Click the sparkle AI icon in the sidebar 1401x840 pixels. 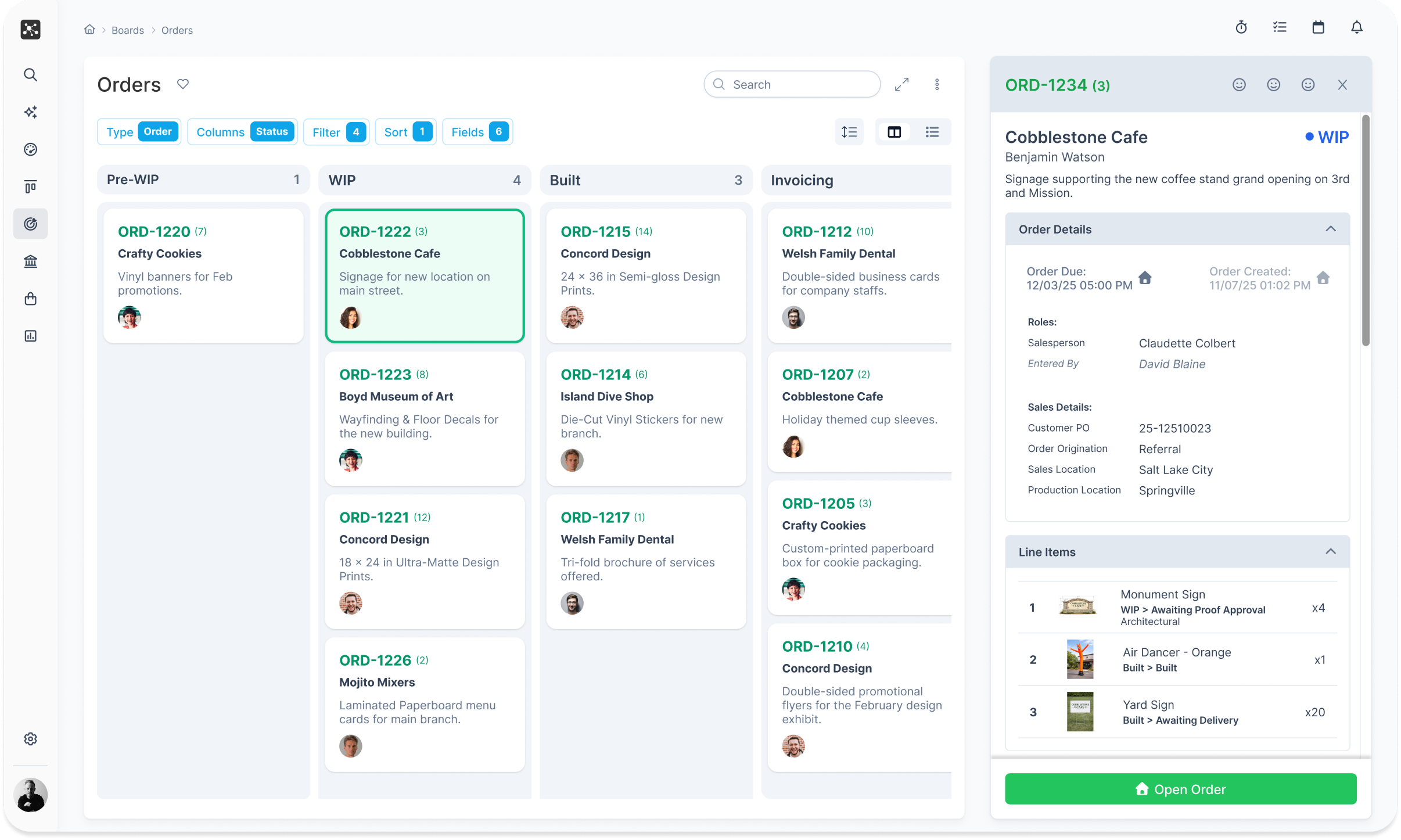coord(31,112)
